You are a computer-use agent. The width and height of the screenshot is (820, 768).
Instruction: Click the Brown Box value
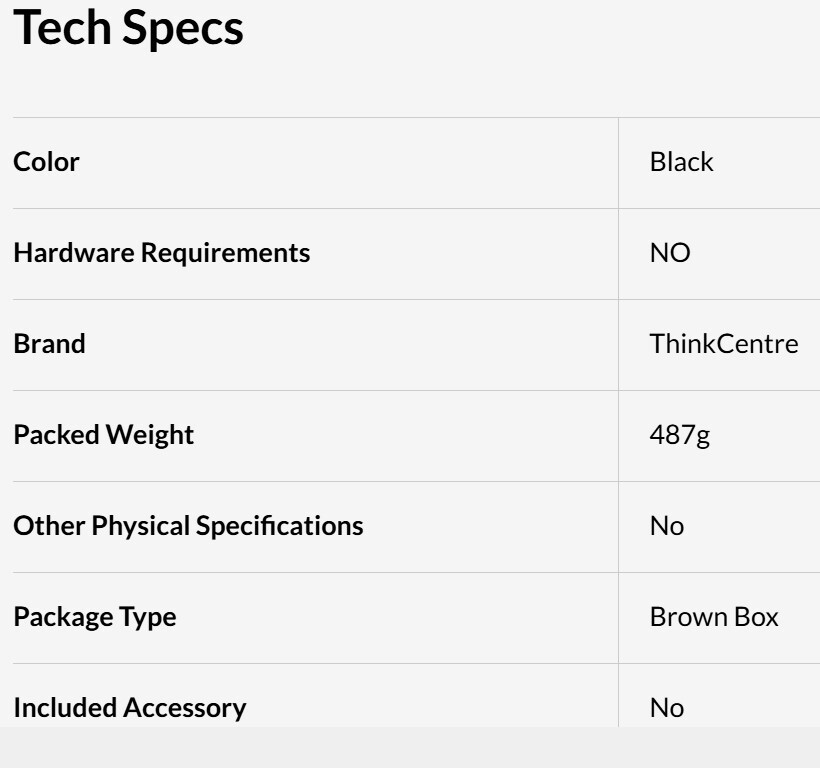(x=714, y=617)
